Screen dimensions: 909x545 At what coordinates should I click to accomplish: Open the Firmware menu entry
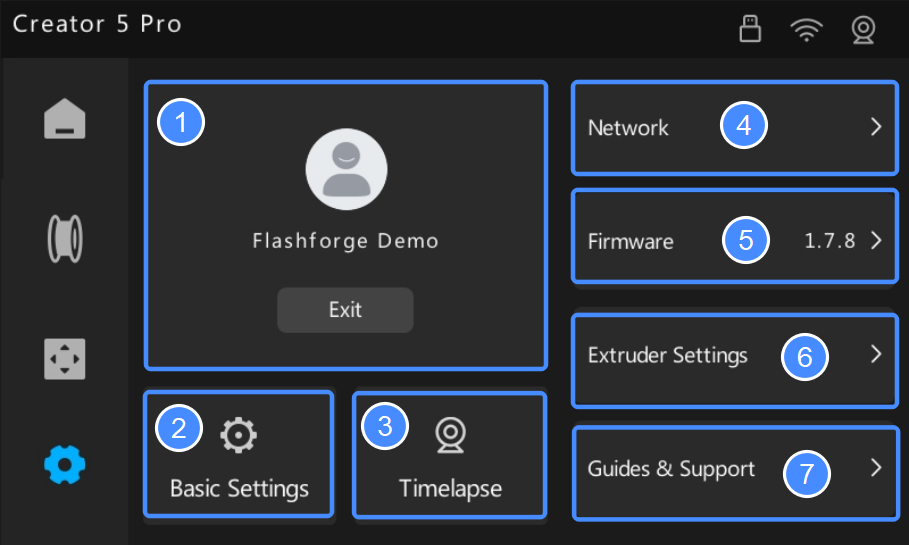click(x=735, y=236)
